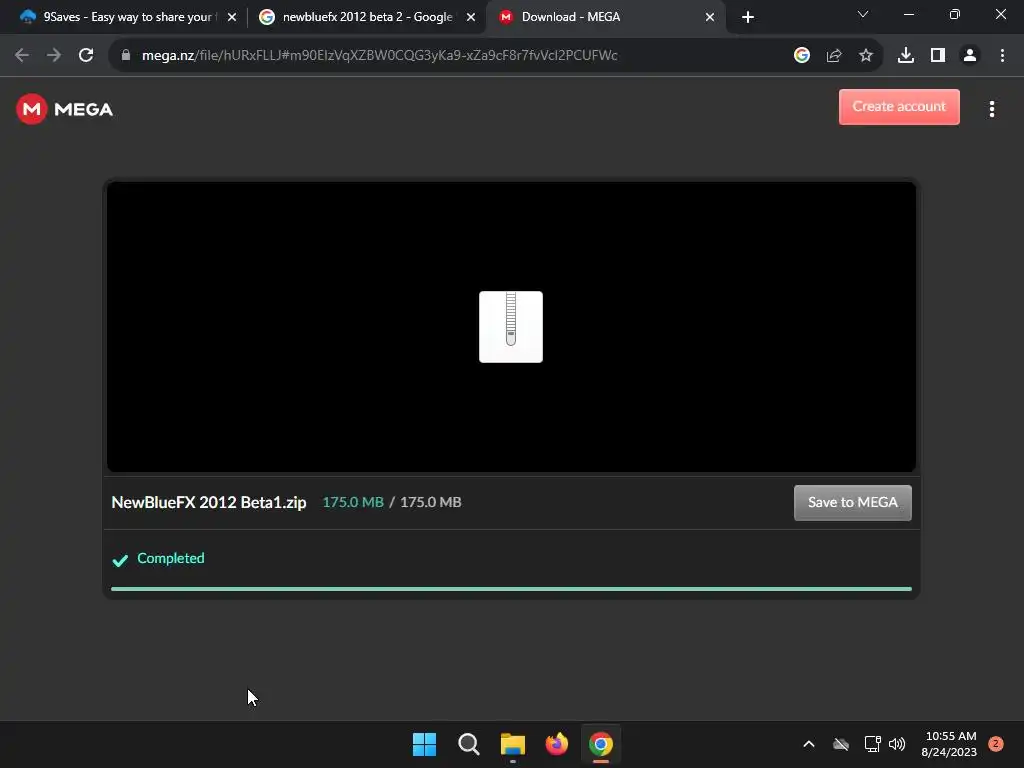
Task: Open Chrome profile menu
Action: pos(970,56)
